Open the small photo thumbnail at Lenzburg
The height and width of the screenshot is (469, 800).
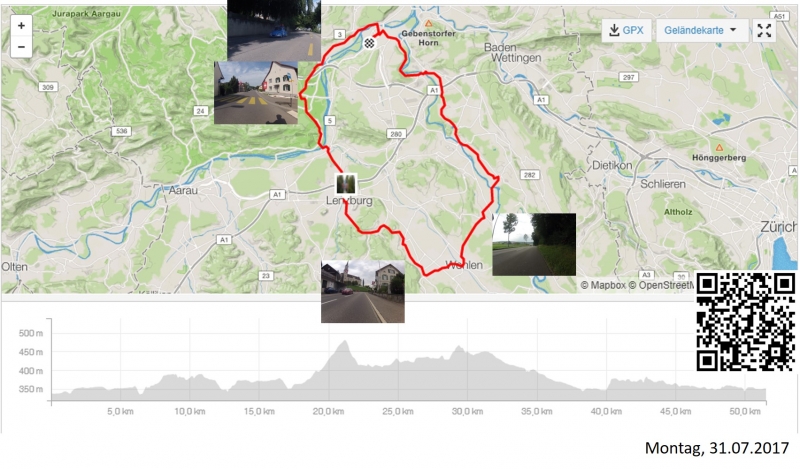click(x=345, y=184)
